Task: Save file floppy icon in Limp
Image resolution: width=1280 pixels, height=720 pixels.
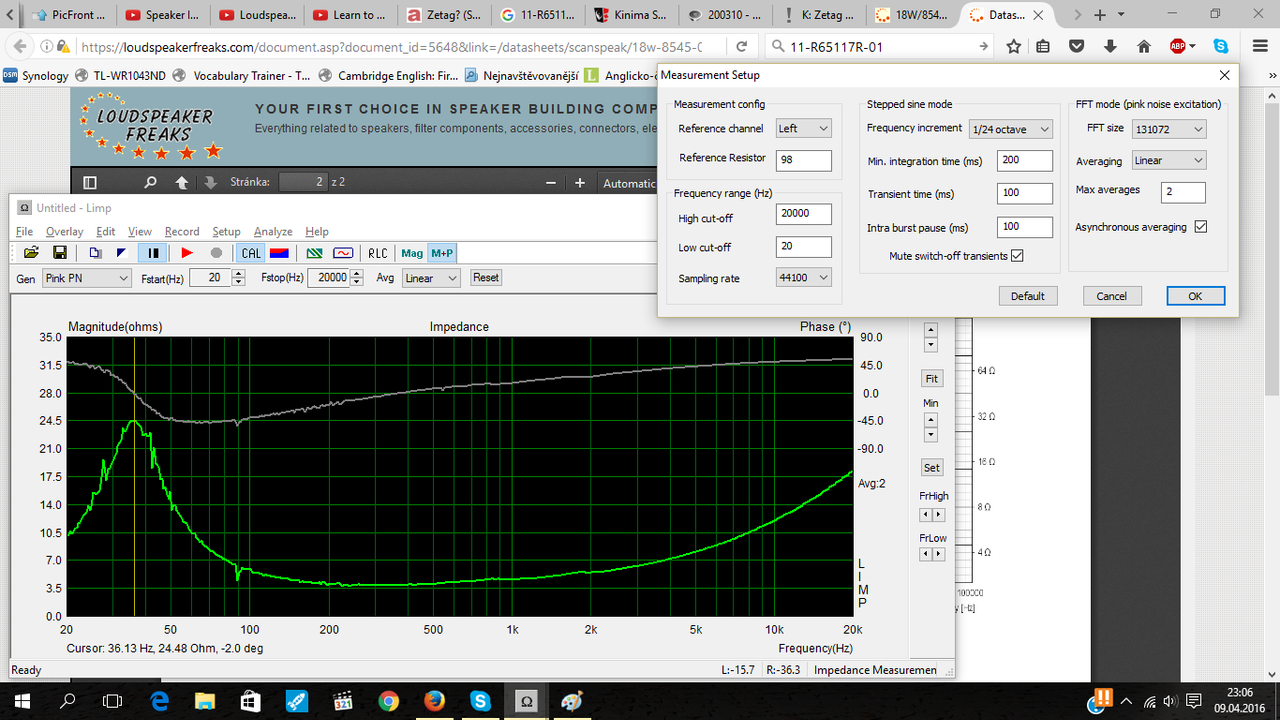Action: point(59,253)
